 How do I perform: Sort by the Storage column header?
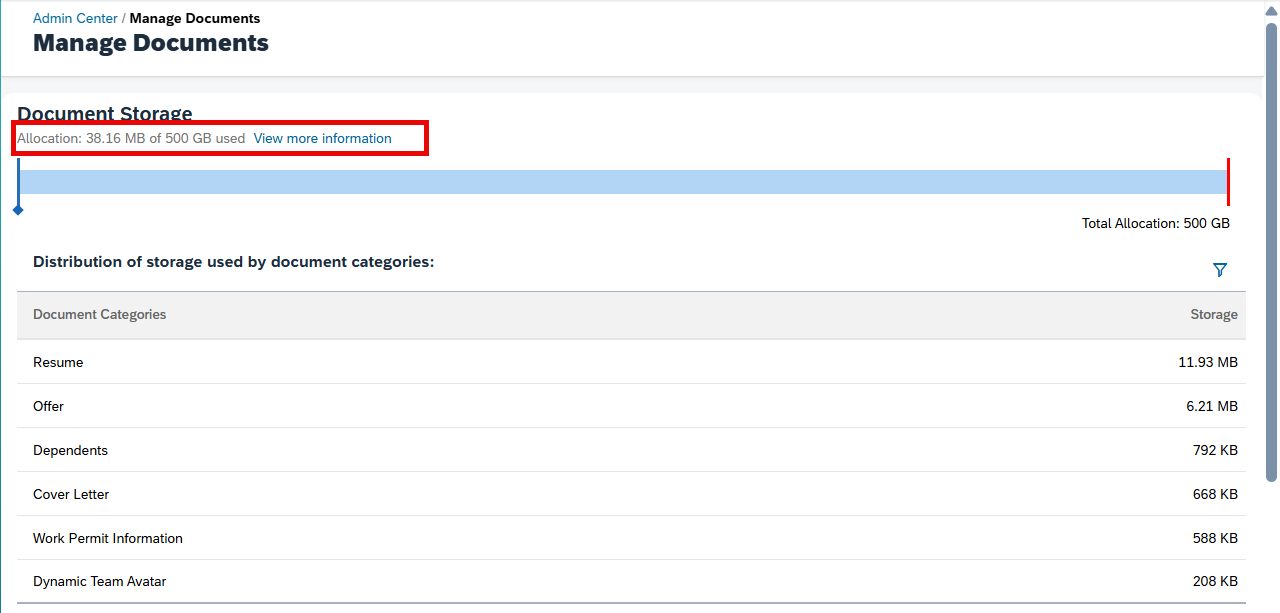(1214, 314)
